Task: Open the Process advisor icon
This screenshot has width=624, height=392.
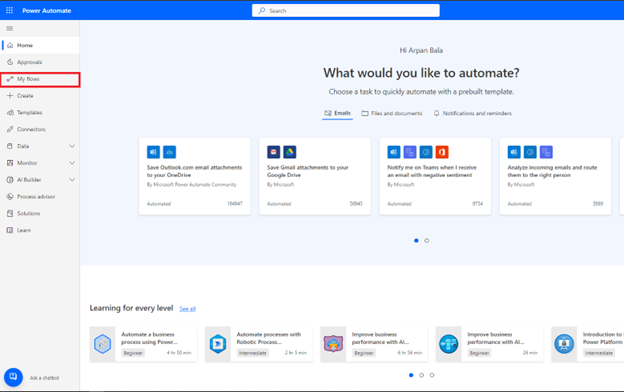Action: click(10, 197)
